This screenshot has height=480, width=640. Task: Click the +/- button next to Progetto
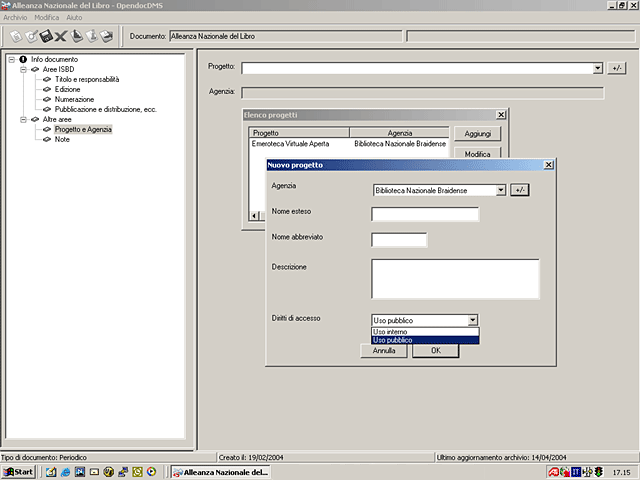click(x=616, y=68)
